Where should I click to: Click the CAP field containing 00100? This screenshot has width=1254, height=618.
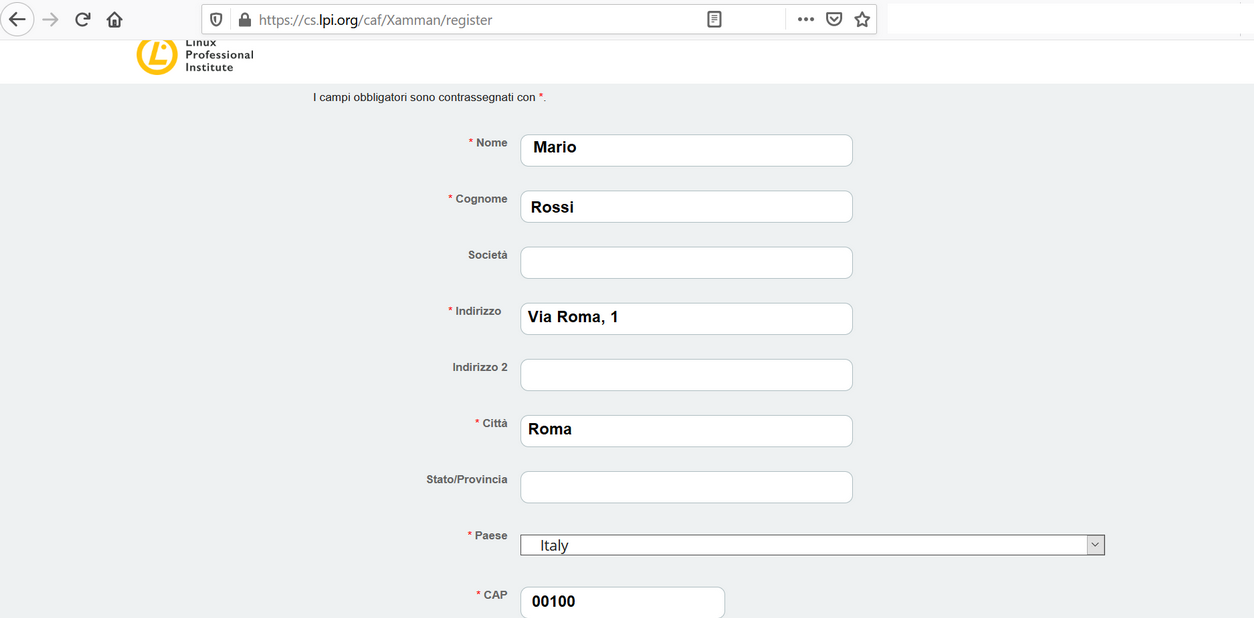click(622, 602)
